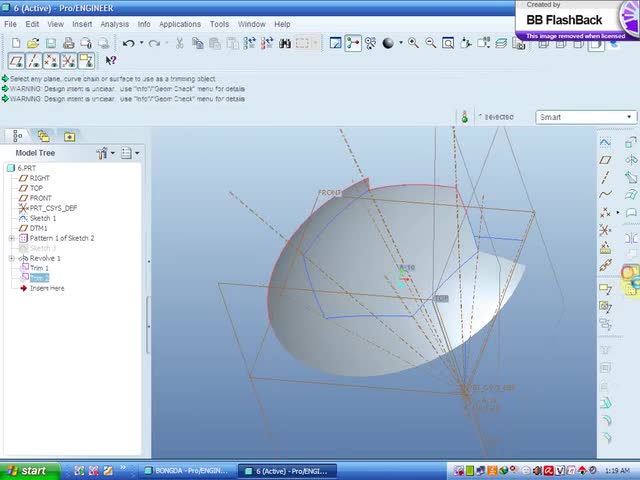The width and height of the screenshot is (640, 480).
Task: Select the Datum Plane tool in right toolbar
Action: tap(605, 160)
